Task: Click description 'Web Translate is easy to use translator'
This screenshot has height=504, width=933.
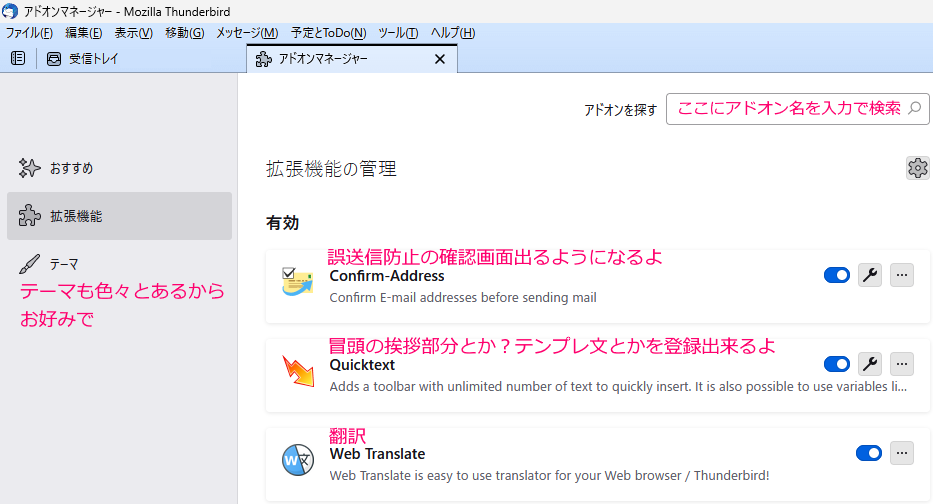Action: click(549, 475)
